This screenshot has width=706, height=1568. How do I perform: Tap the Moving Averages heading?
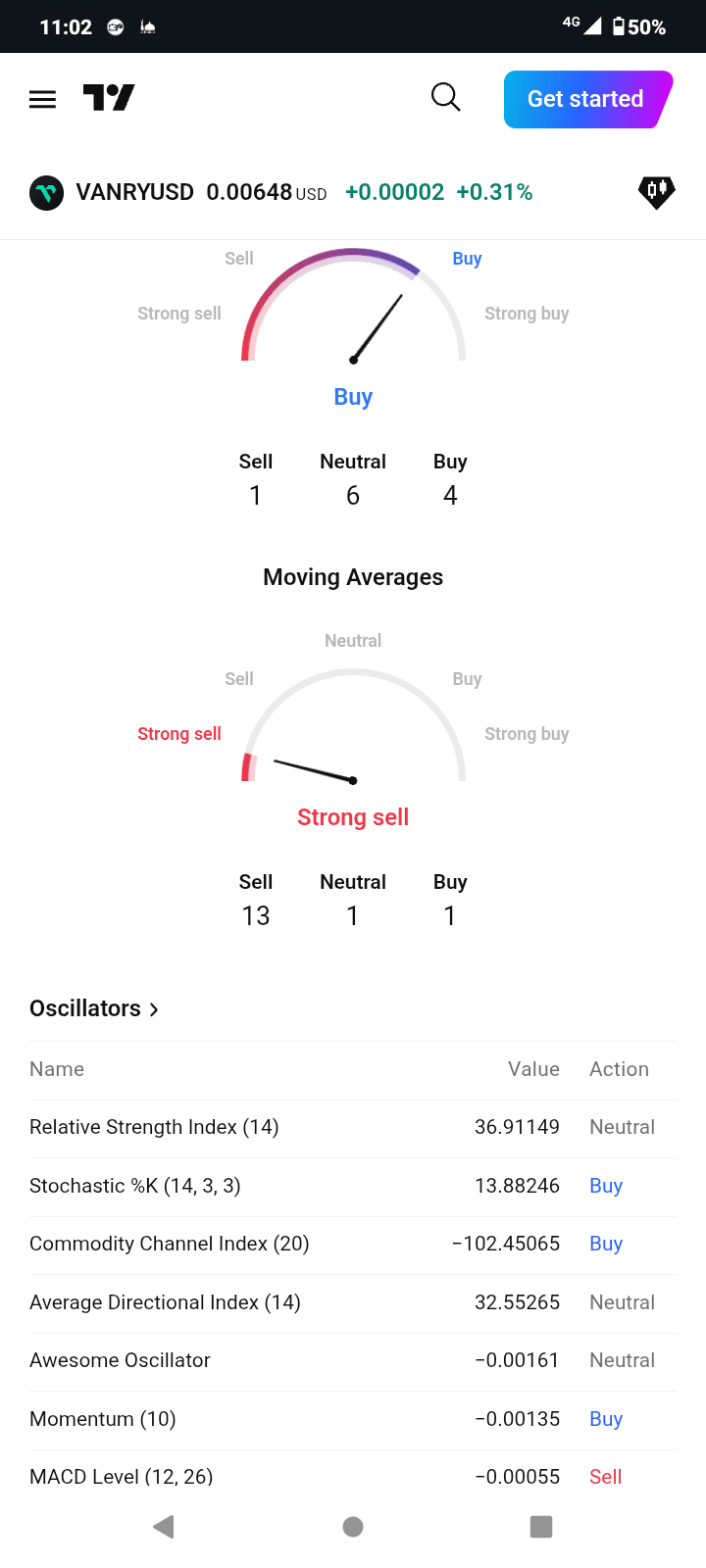point(353,577)
